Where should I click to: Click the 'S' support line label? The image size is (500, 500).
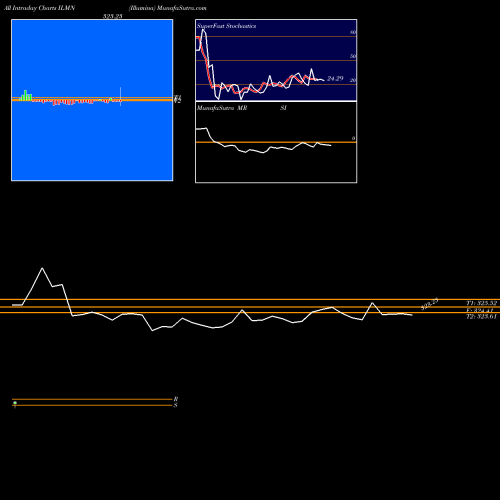[x=175, y=405]
